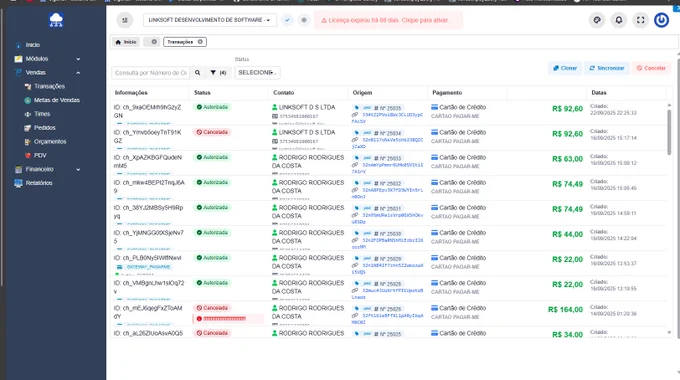The height and width of the screenshot is (380, 680).
Task: Click the Cancelar button
Action: click(x=651, y=68)
